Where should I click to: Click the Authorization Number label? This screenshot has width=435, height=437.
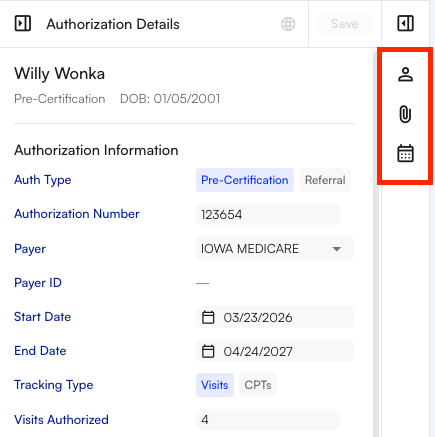(x=77, y=214)
